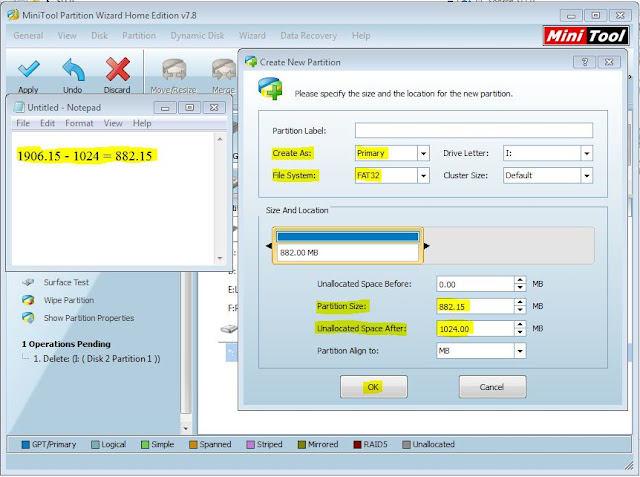This screenshot has width=640, height=477.
Task: Open the Wizard menu
Action: pyautogui.click(x=252, y=36)
